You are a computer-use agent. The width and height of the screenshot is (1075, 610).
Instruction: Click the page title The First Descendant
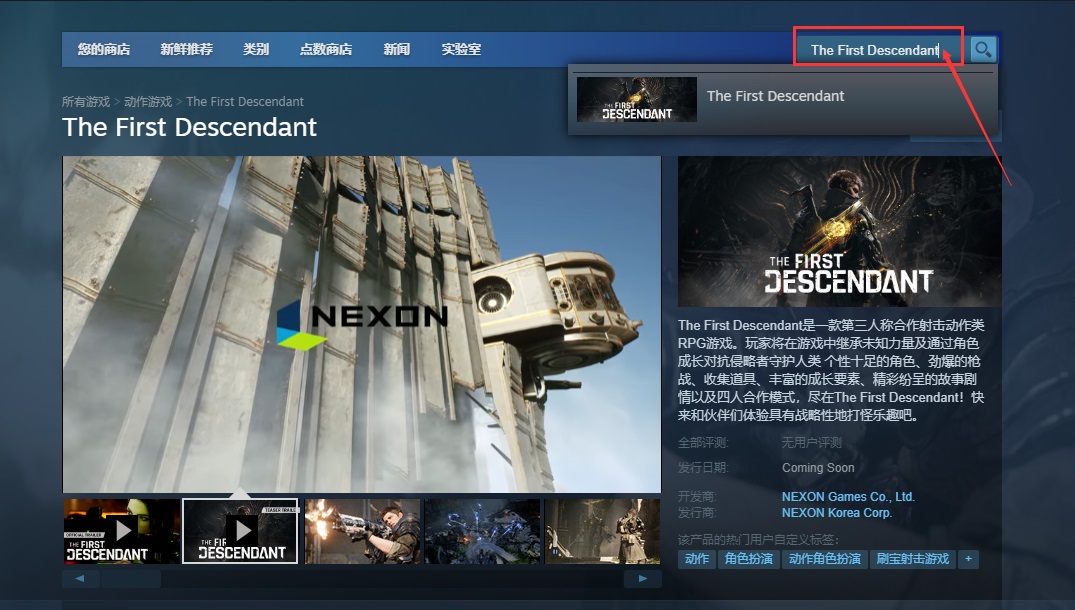(x=189, y=127)
